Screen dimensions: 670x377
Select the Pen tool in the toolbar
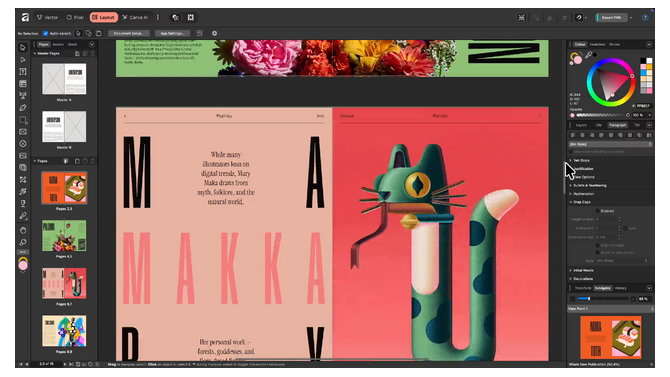[x=23, y=108]
